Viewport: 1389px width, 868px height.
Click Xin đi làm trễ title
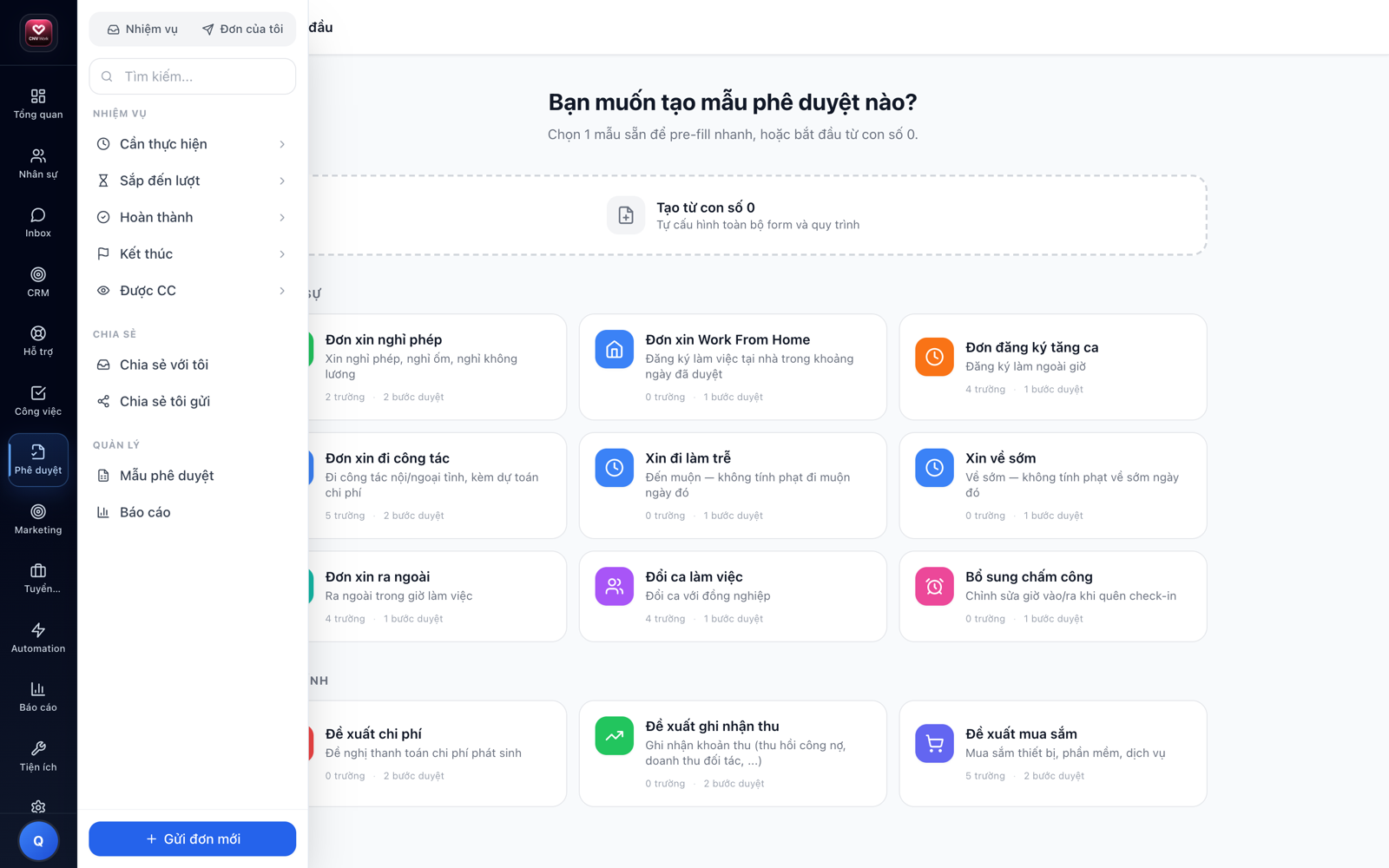pos(688,458)
